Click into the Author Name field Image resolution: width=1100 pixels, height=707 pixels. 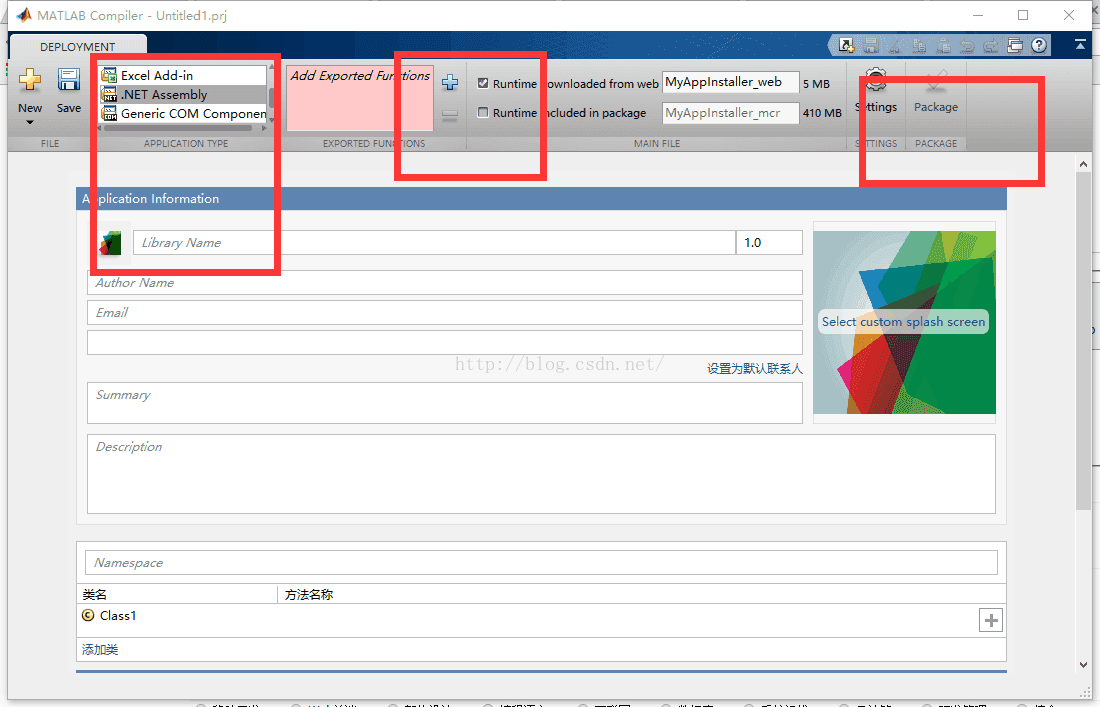(x=445, y=283)
